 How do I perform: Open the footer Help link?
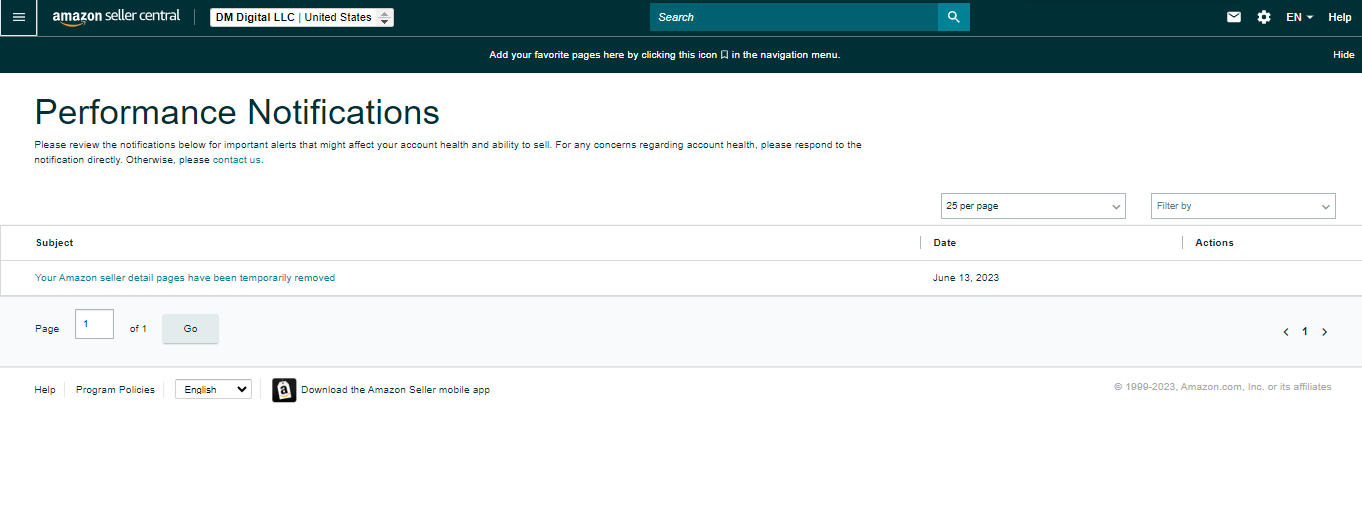pos(45,390)
